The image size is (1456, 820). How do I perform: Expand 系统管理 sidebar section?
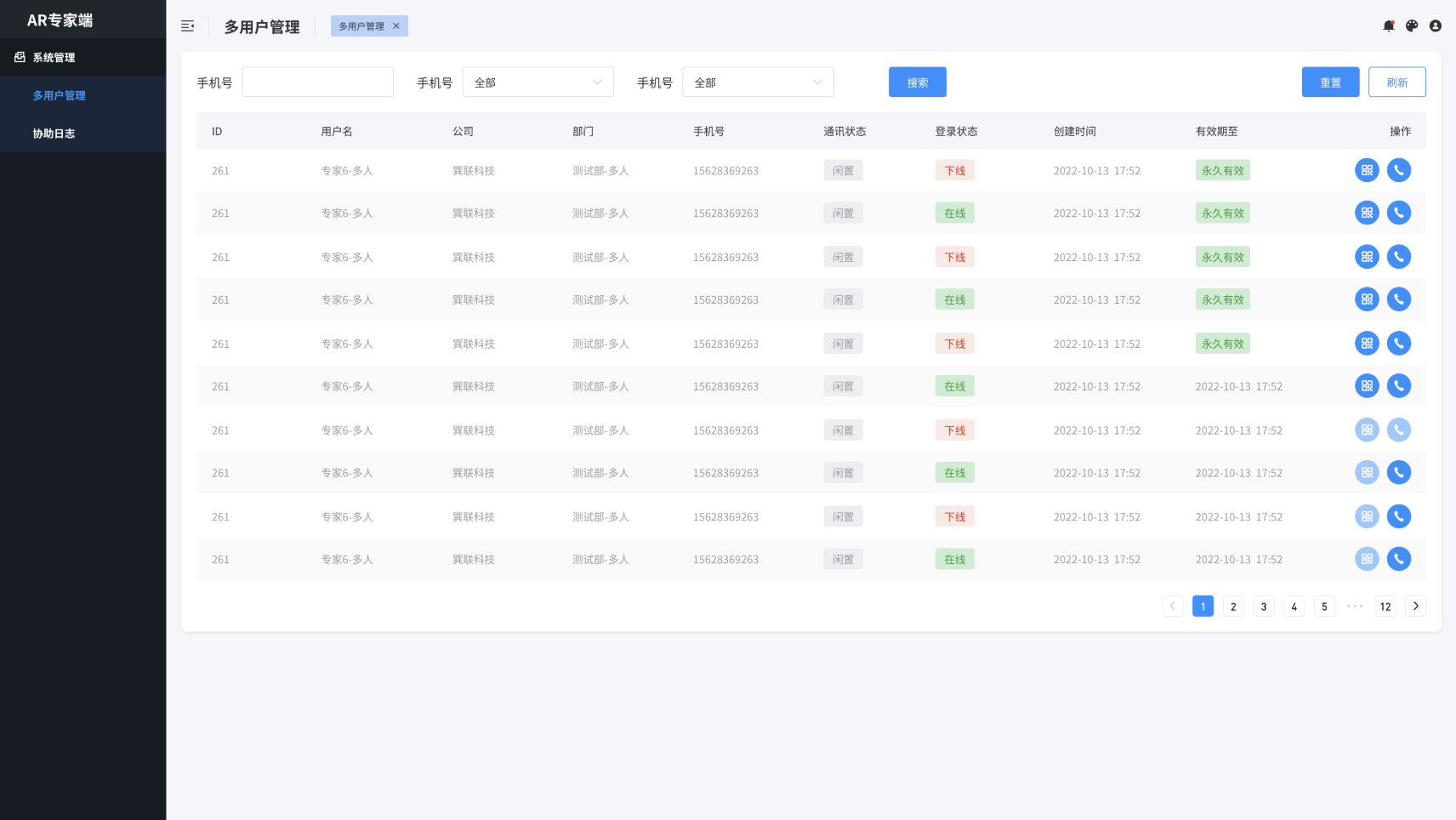(54, 57)
